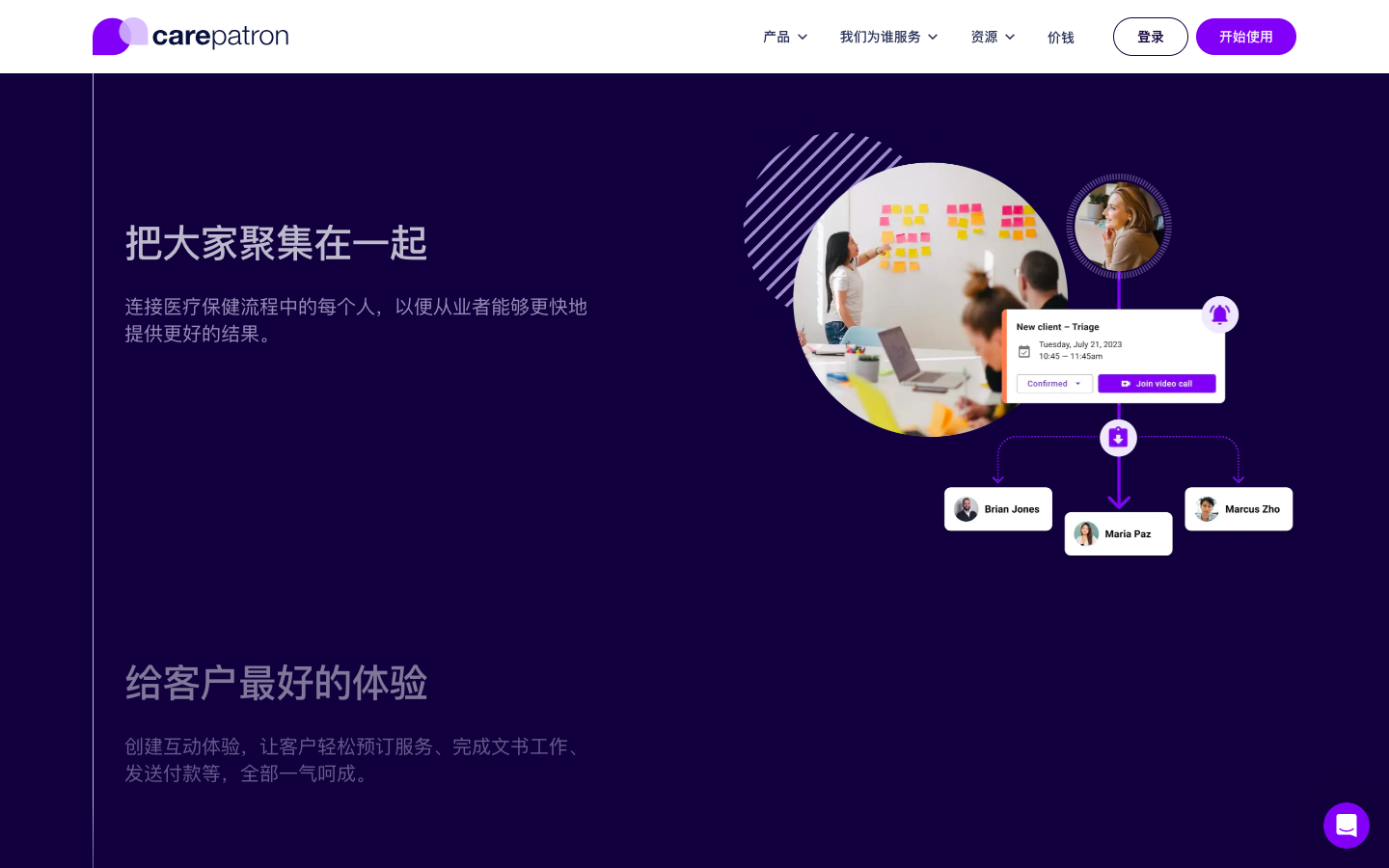The image size is (1389, 868).
Task: Select Marcus Zho's profile avatar
Action: (1206, 508)
